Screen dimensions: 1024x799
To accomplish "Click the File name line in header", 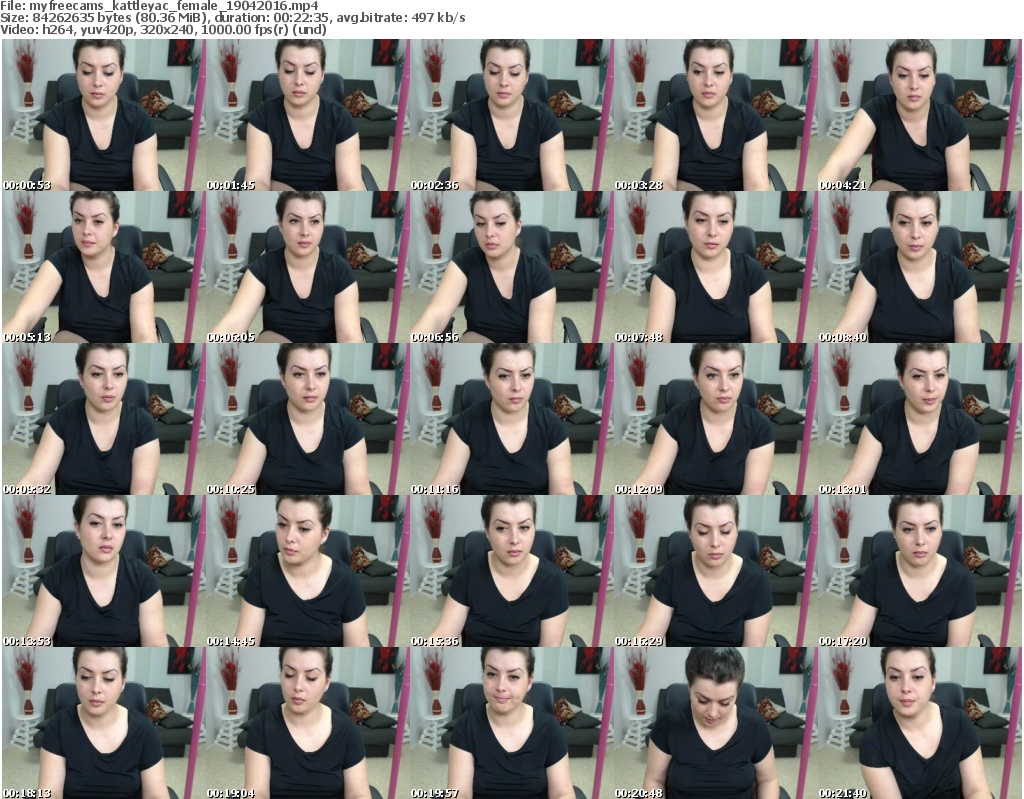I will [x=159, y=6].
